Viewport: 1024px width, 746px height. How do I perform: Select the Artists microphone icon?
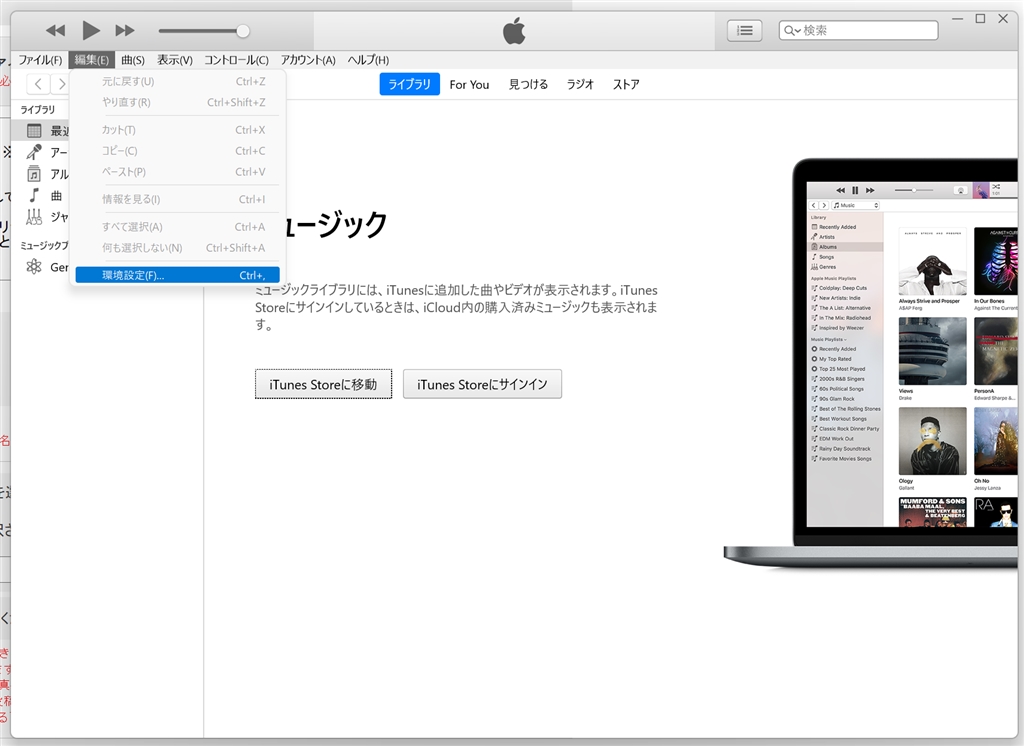(34, 152)
